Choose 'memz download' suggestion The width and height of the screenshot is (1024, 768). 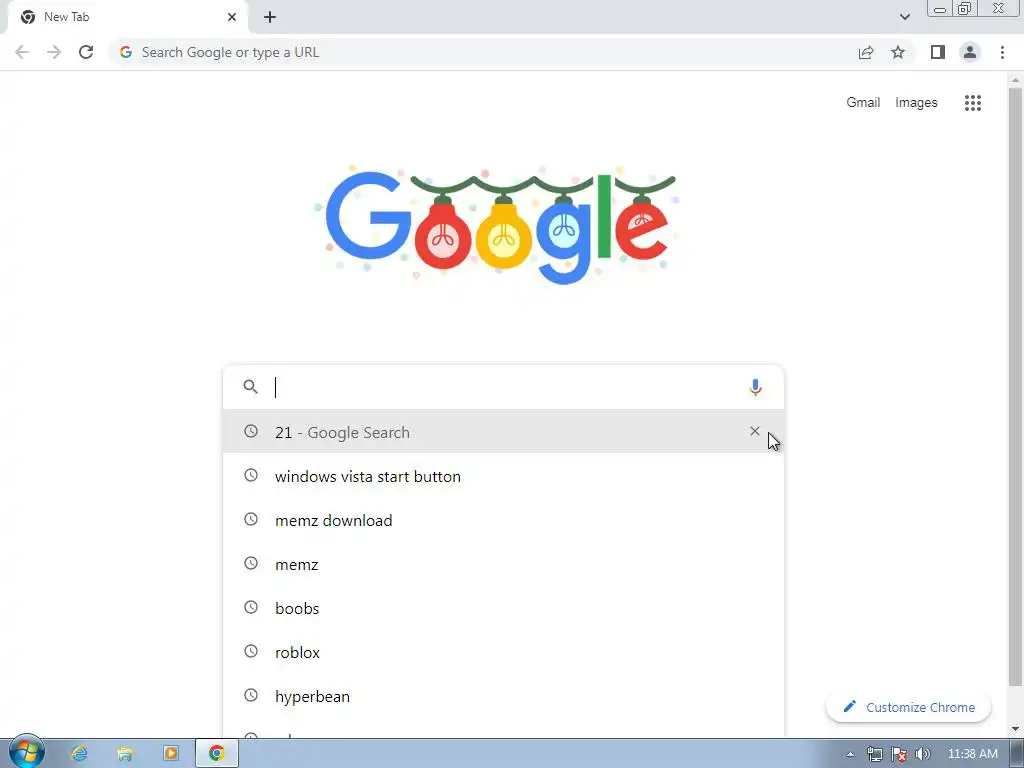[x=503, y=520]
